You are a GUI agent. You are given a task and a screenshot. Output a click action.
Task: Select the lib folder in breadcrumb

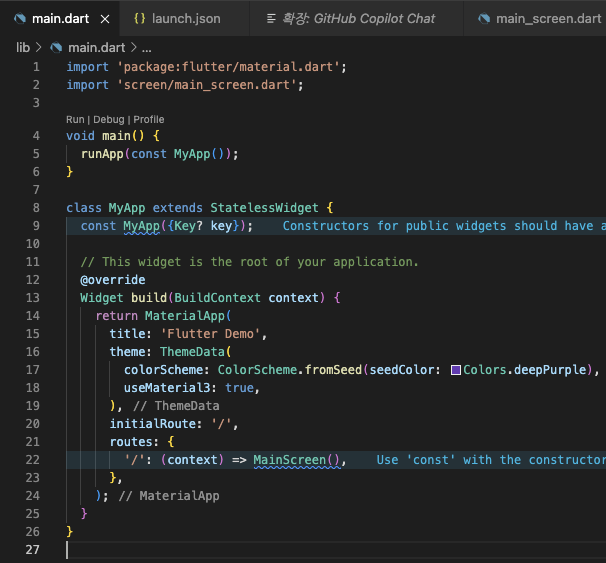click(x=23, y=48)
